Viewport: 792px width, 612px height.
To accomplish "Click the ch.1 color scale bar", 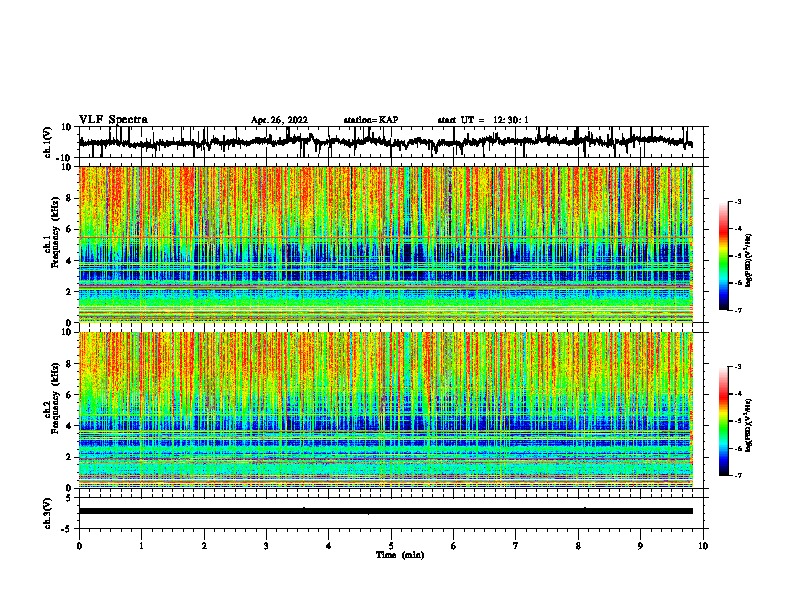I will click(724, 256).
